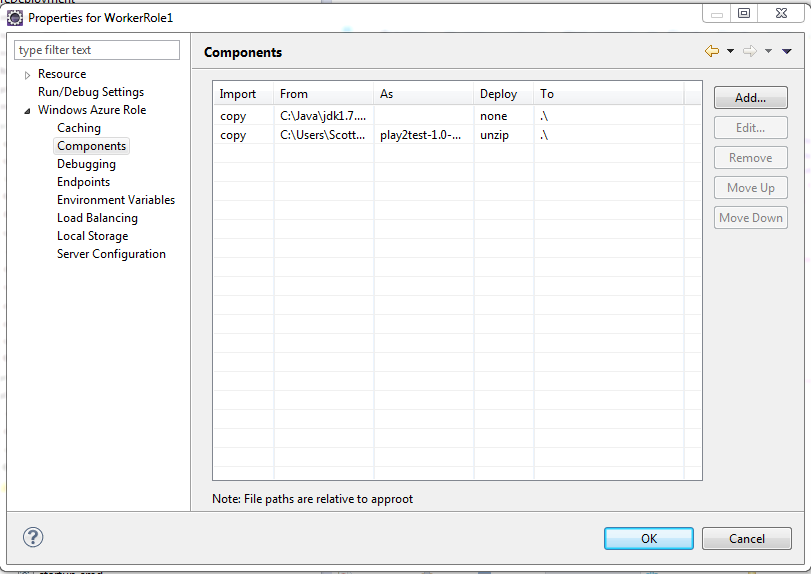This screenshot has height=574, width=811.
Task: Close the Properties dialog window
Action: click(782, 13)
